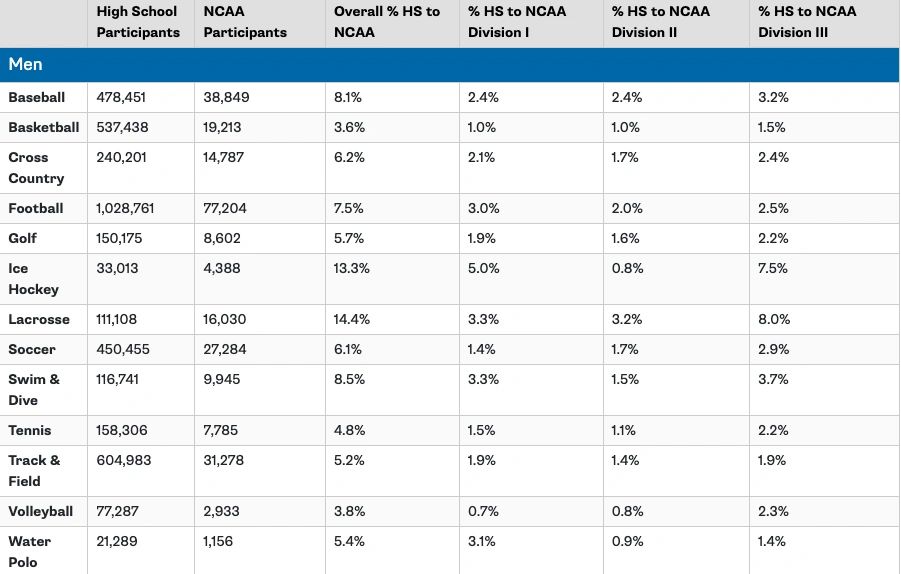Click the Men section header bar
The image size is (901, 574).
(450, 64)
